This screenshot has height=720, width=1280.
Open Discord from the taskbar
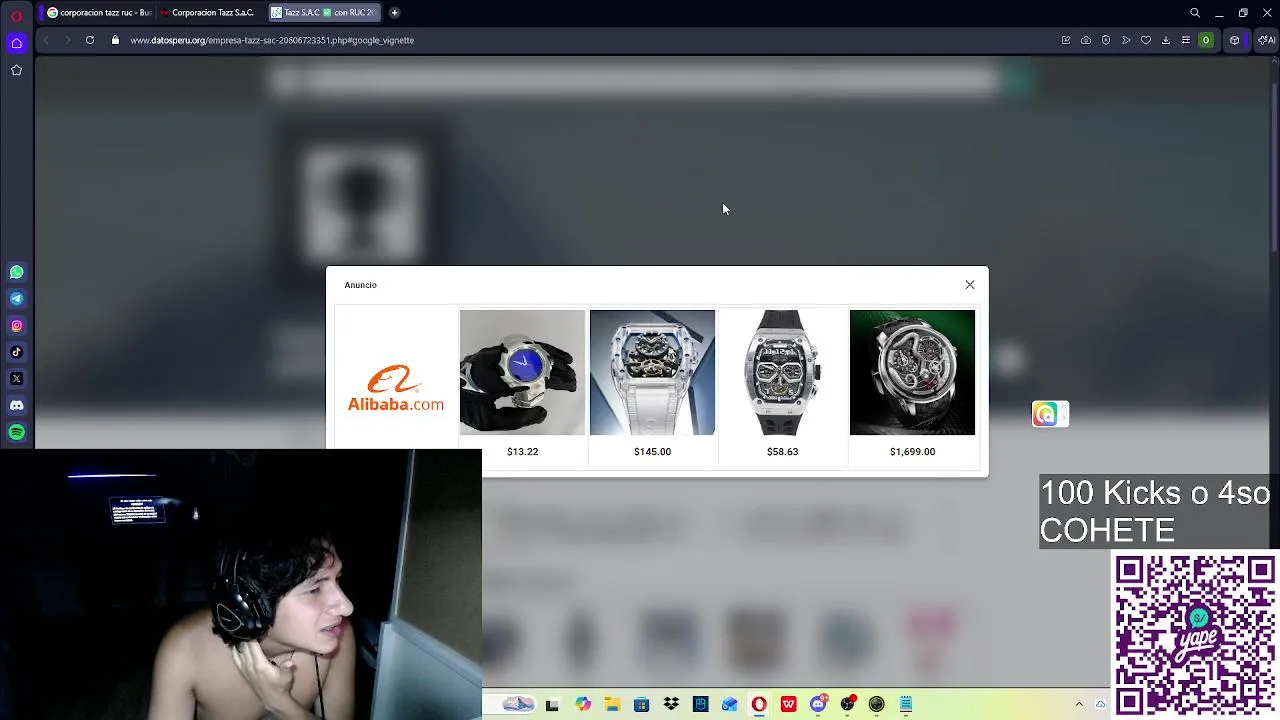pyautogui.click(x=818, y=704)
